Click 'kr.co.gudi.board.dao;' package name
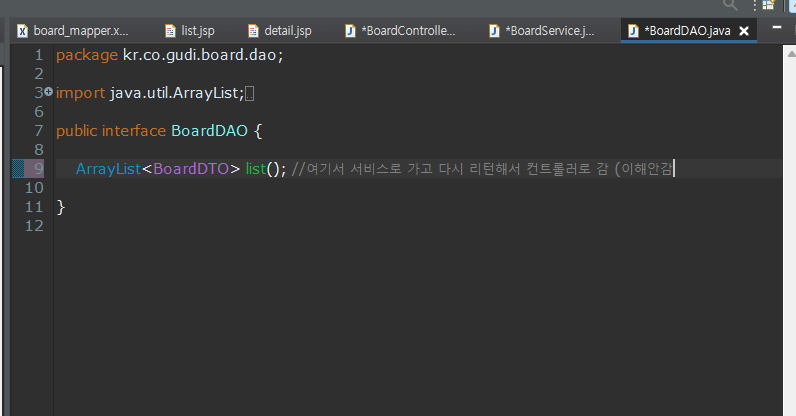Screen dimensions: 796x416 203,55
